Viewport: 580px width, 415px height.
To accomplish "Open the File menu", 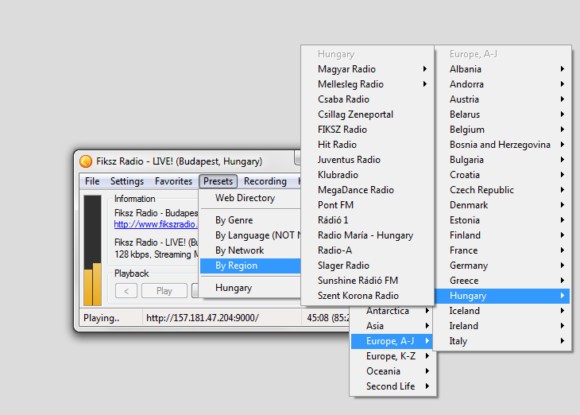I will [x=92, y=181].
